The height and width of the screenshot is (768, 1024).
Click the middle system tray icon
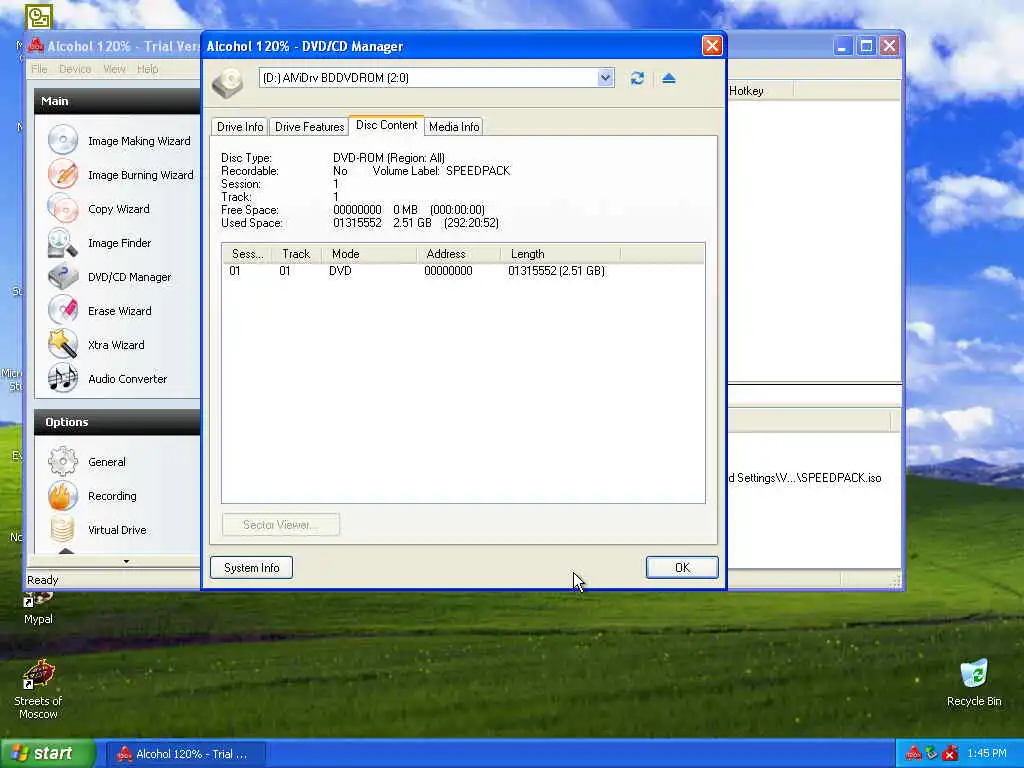coord(932,754)
